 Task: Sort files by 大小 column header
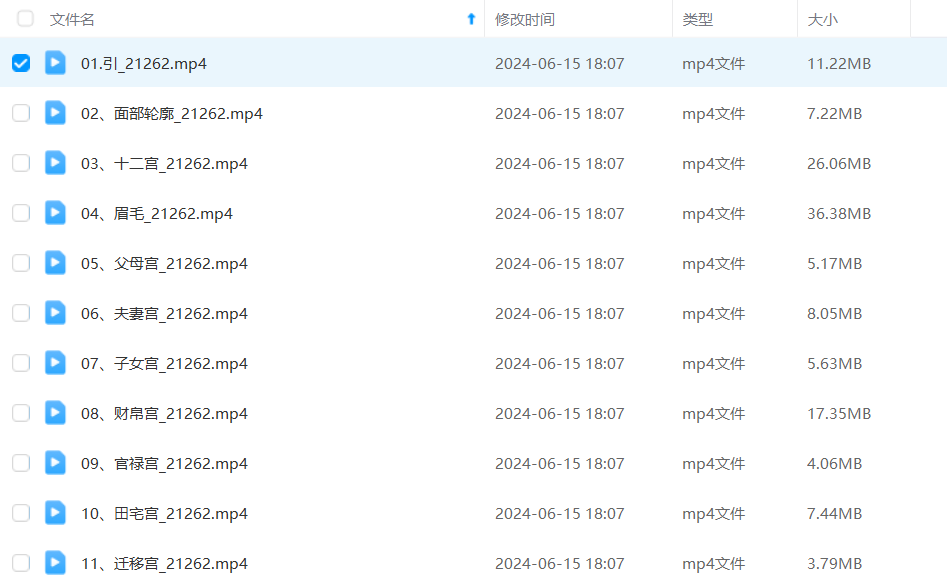click(x=822, y=19)
